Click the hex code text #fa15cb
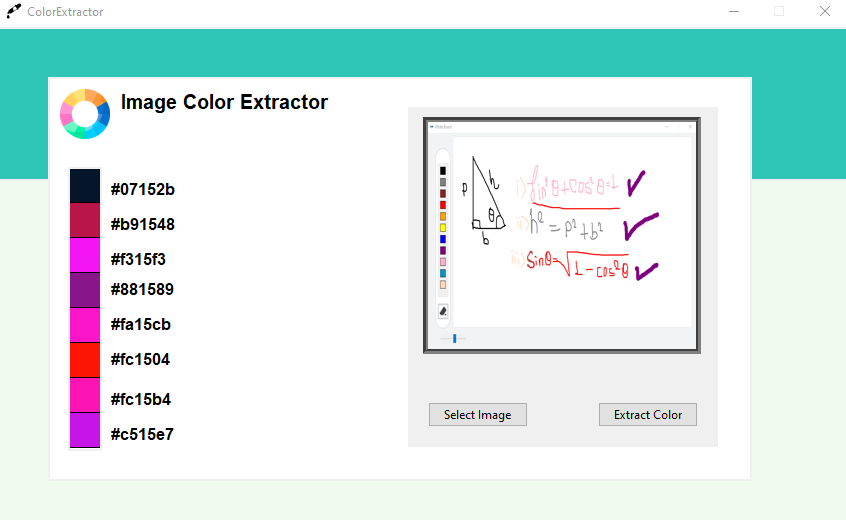 point(141,324)
